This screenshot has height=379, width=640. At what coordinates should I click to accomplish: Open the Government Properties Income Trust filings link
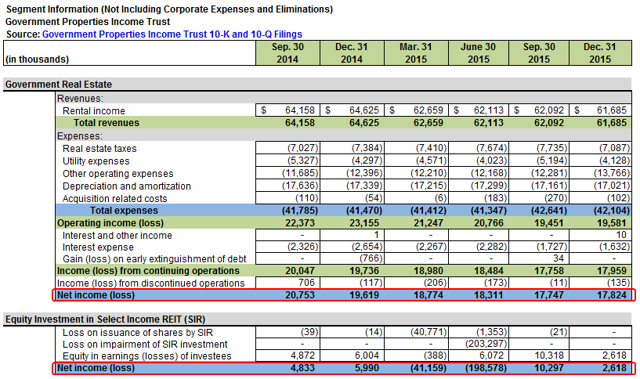(172, 34)
